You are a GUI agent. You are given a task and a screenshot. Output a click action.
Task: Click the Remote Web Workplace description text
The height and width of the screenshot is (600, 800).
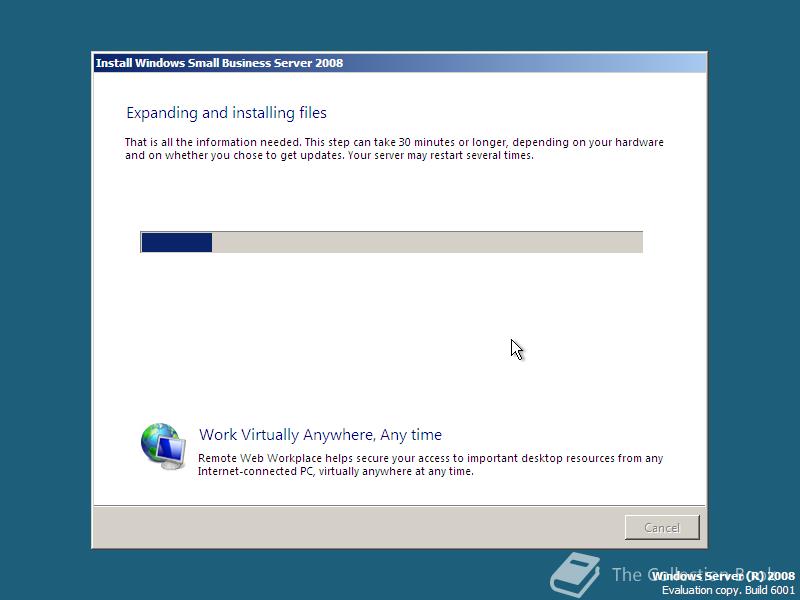coord(430,464)
